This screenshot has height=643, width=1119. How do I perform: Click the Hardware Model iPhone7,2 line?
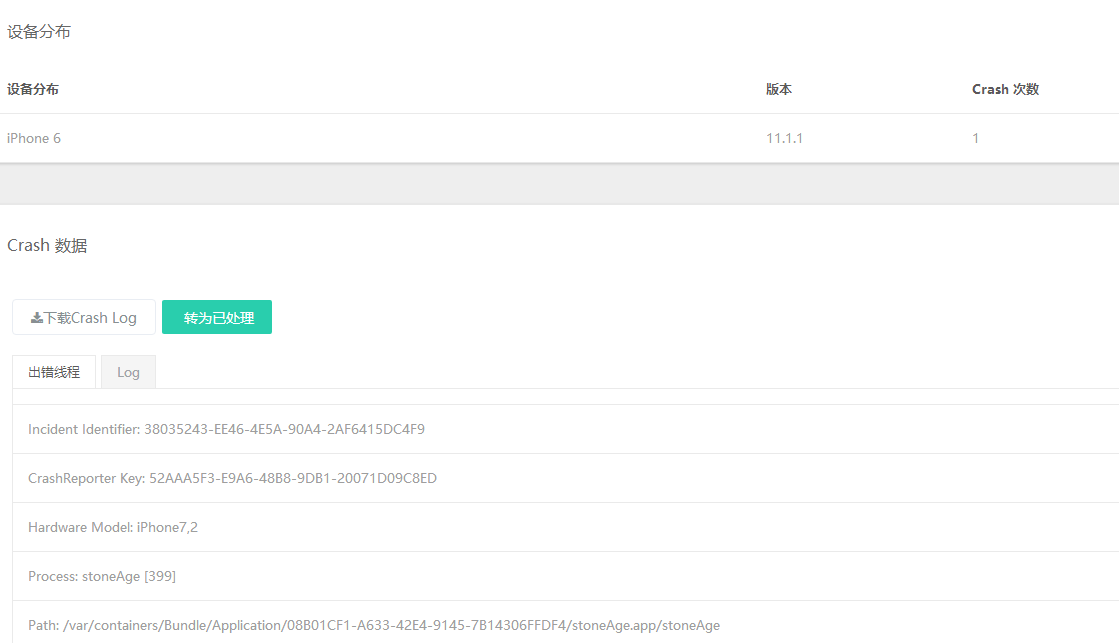(x=113, y=527)
